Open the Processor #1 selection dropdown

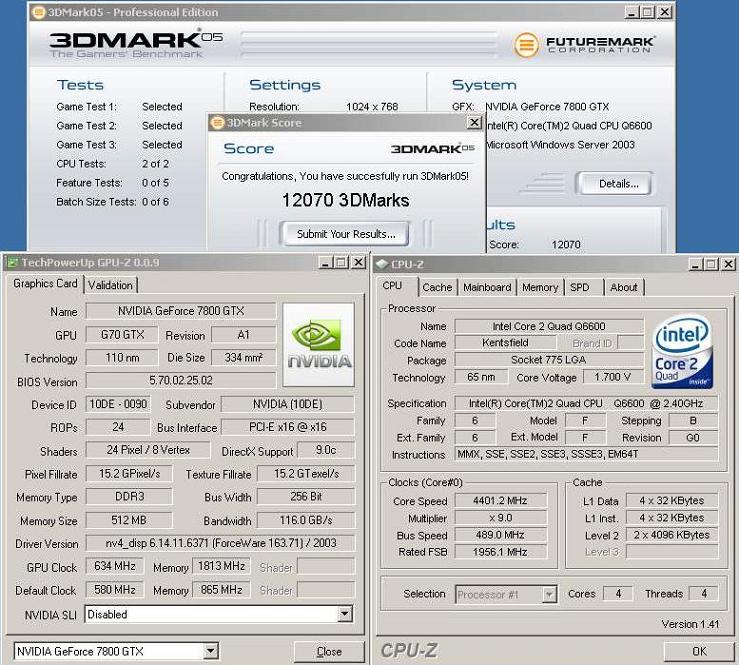(x=549, y=594)
